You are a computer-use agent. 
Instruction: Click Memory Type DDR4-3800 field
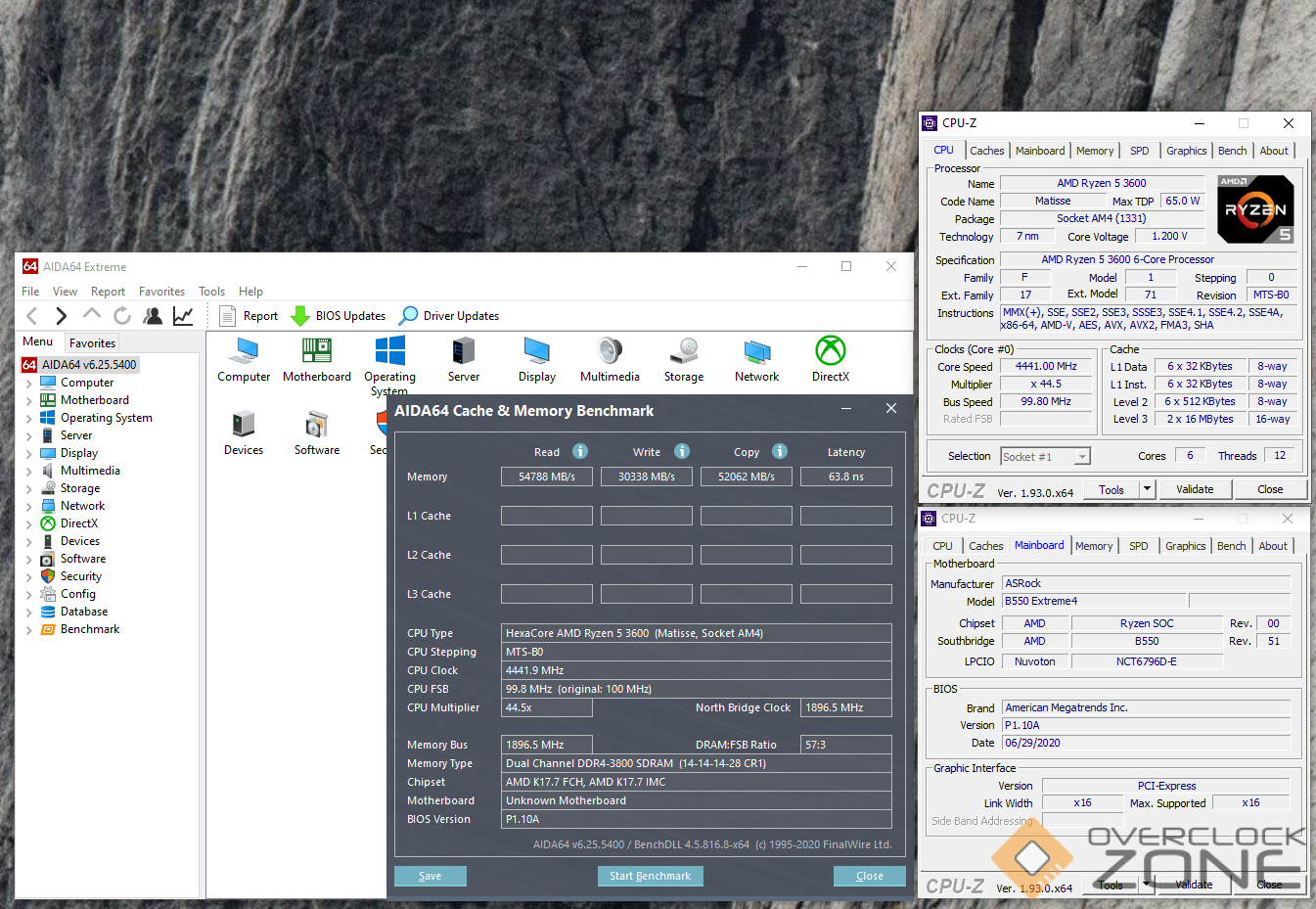(x=696, y=763)
